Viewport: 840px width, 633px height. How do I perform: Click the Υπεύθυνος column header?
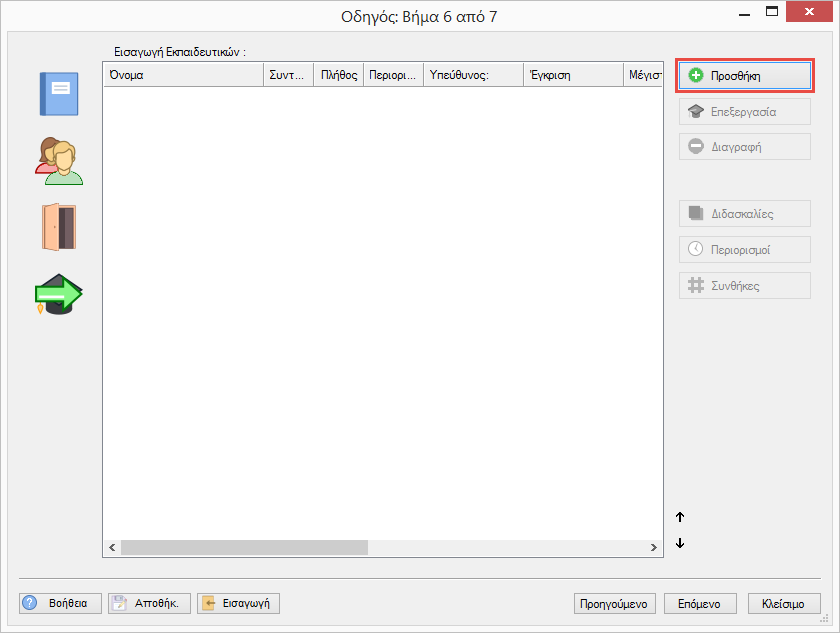[x=472, y=75]
